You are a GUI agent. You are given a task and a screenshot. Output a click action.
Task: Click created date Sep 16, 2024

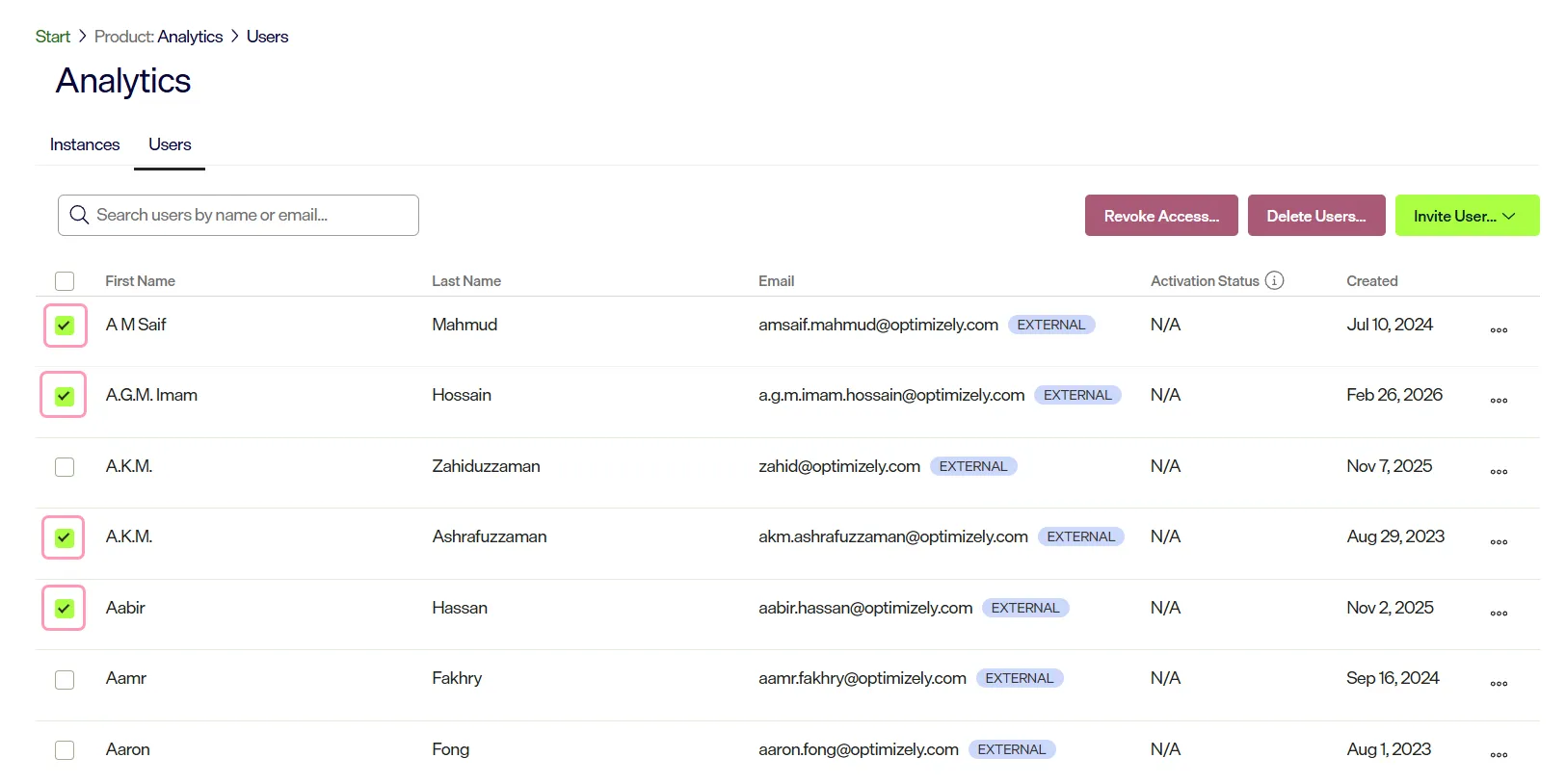click(1393, 678)
